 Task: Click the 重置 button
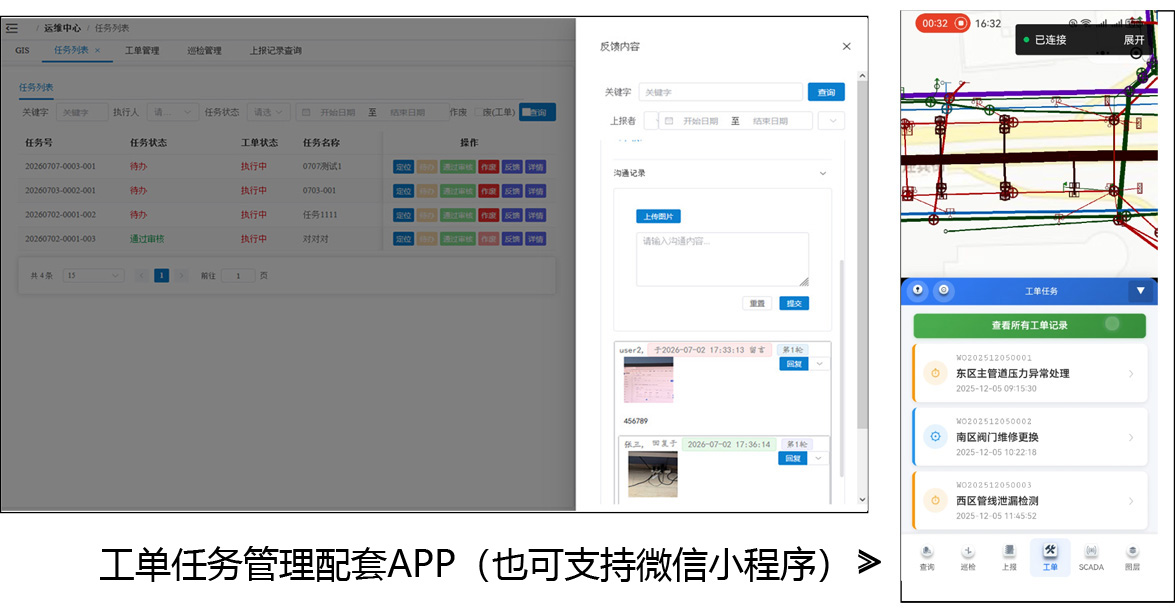click(x=757, y=303)
